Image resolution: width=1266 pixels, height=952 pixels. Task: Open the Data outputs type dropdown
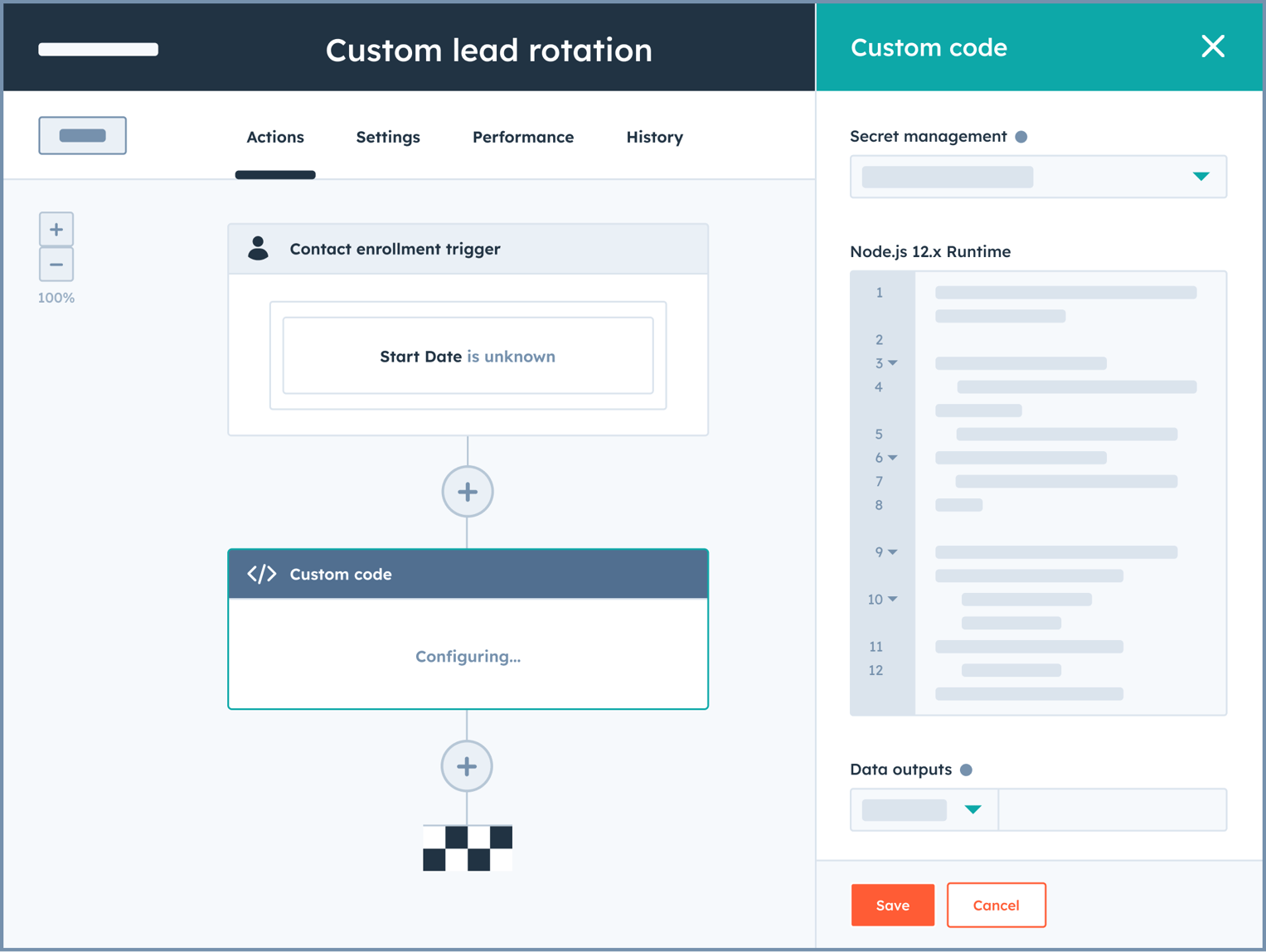pyautogui.click(x=974, y=810)
